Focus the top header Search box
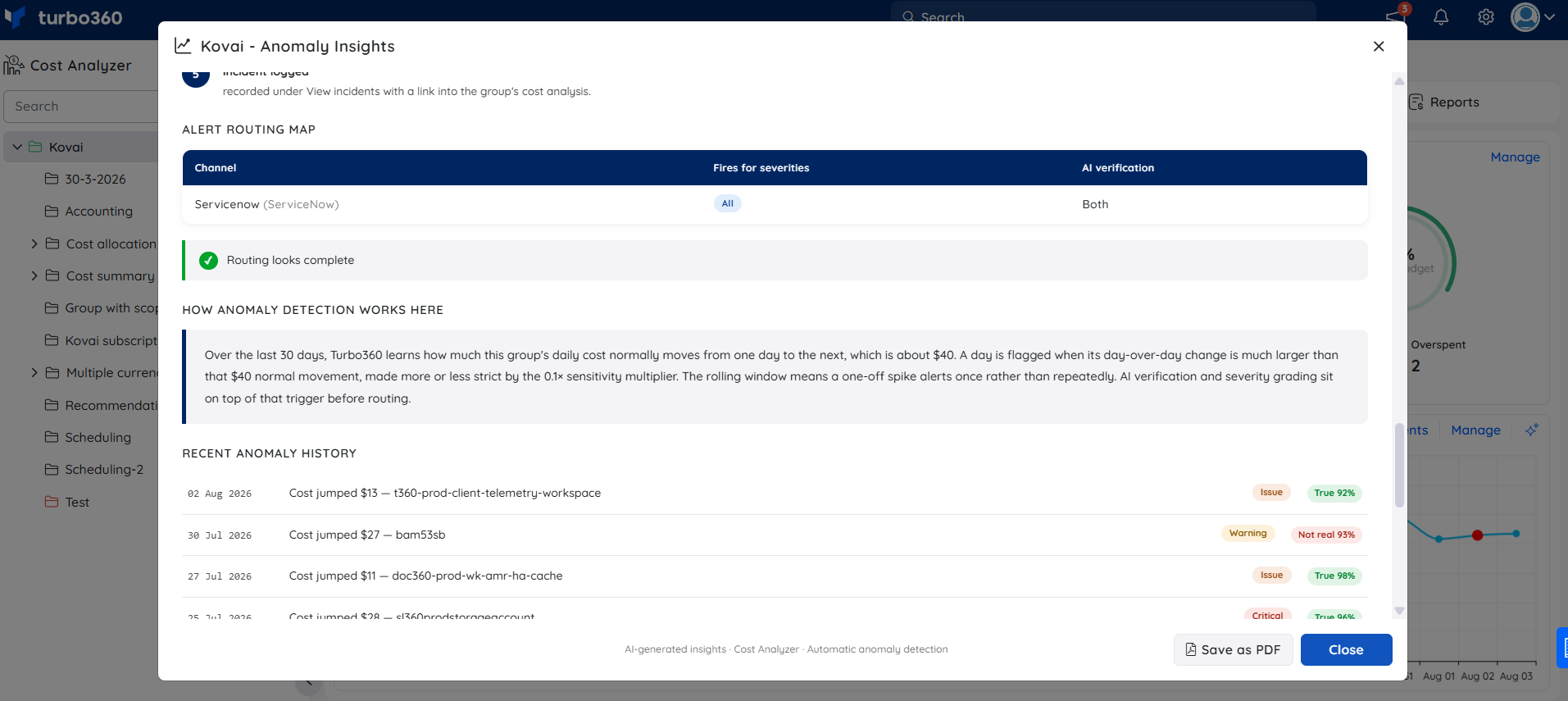The height and width of the screenshot is (701, 1568). tap(1103, 16)
